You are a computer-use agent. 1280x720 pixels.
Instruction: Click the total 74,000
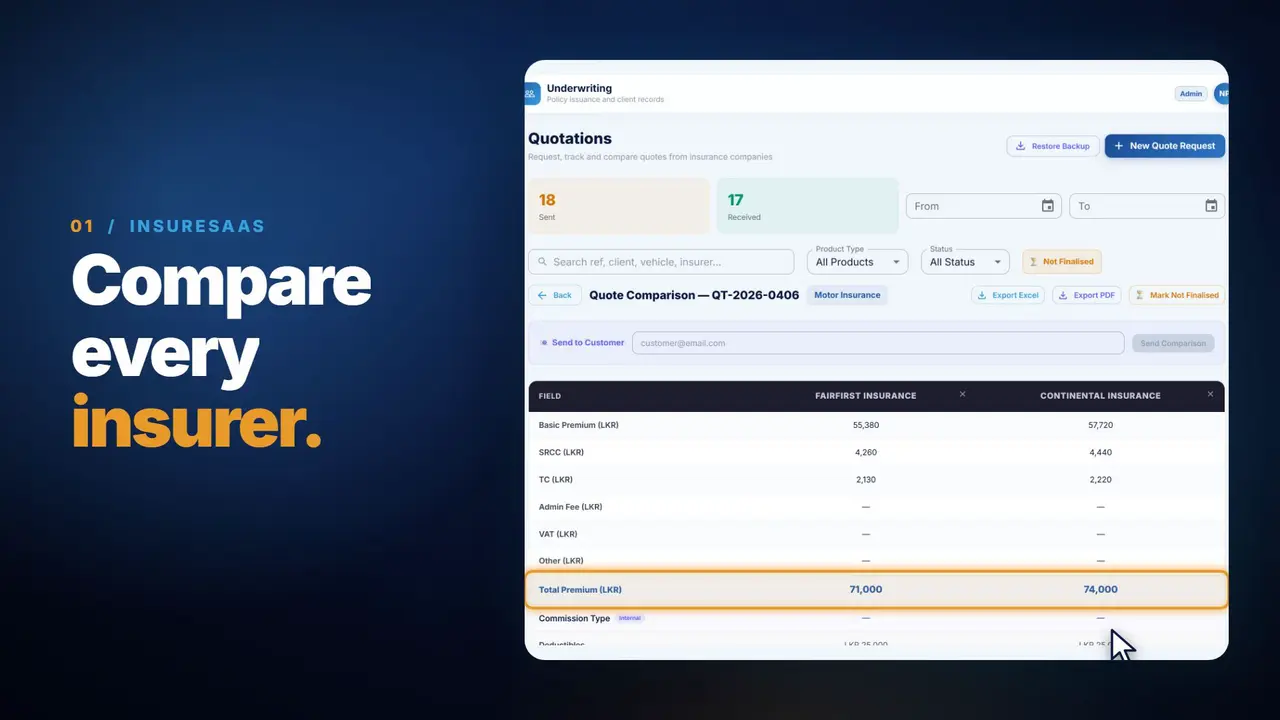(1100, 590)
